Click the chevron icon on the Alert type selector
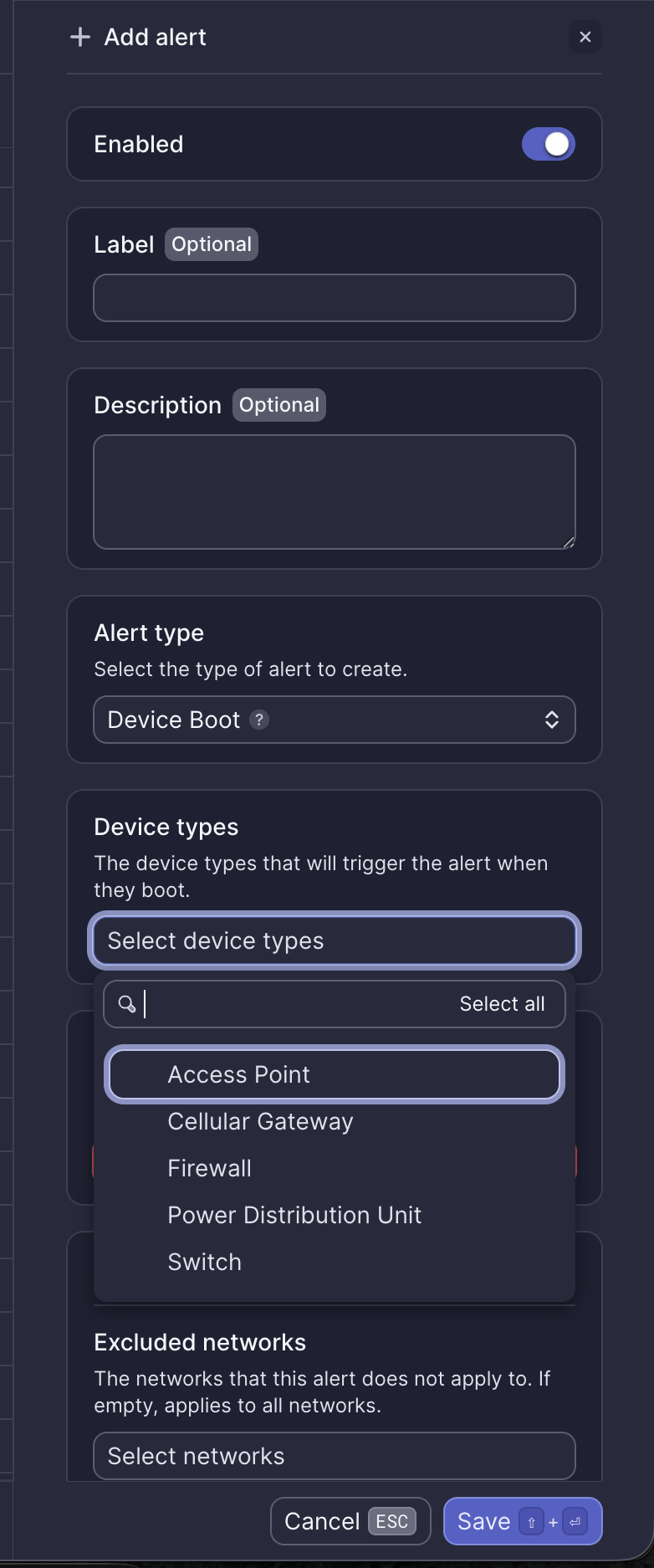 point(553,720)
